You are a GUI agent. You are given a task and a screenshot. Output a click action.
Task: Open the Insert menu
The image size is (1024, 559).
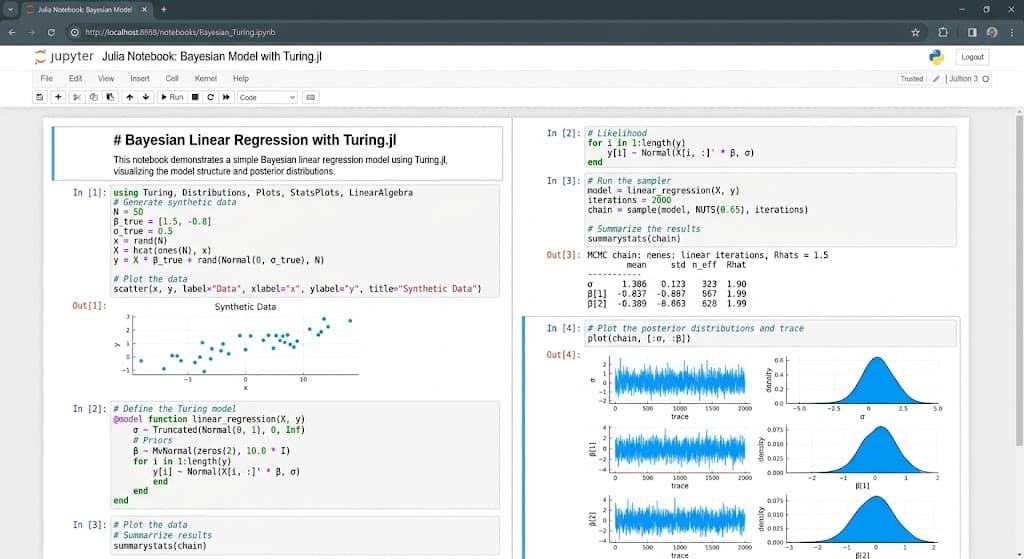tap(140, 78)
